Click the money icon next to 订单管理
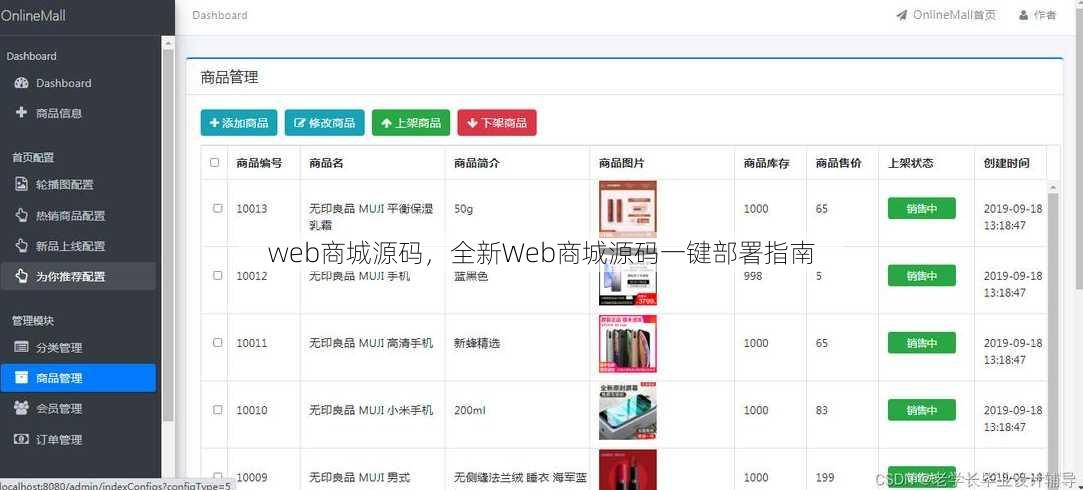 21,439
